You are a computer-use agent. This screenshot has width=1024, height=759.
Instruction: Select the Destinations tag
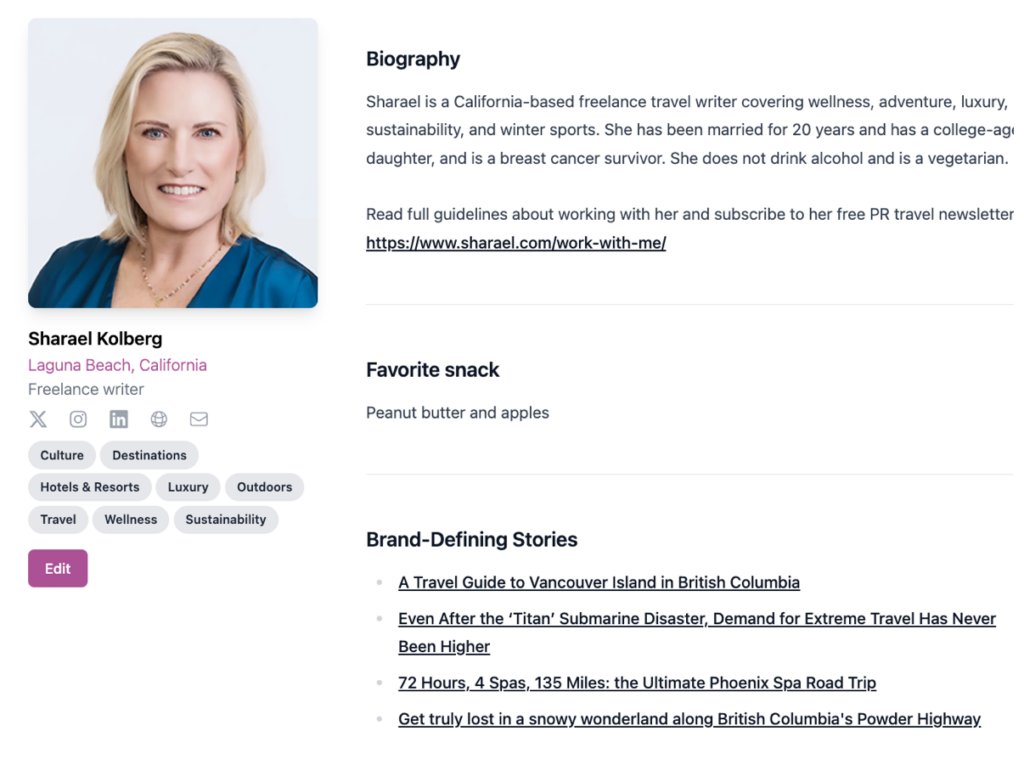[149, 455]
